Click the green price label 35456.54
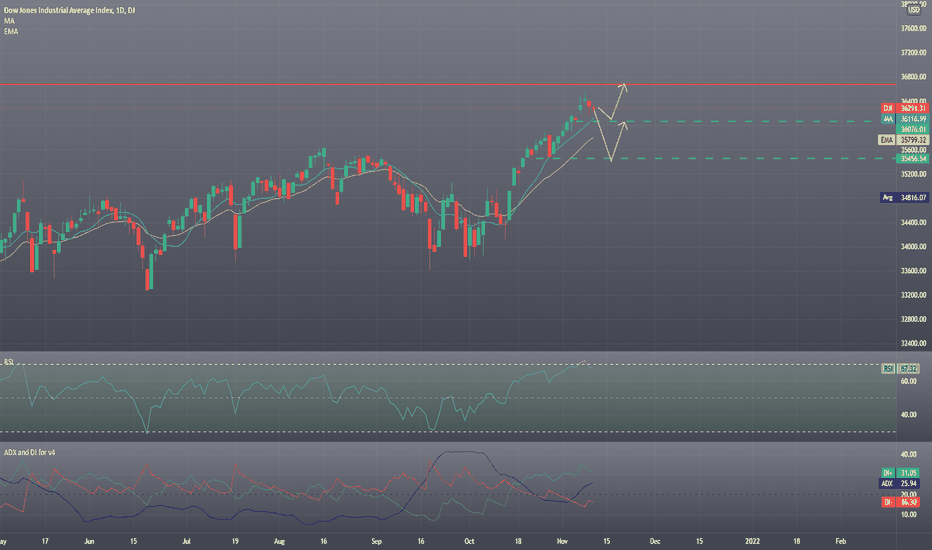This screenshot has height=550, width=932. (914, 159)
